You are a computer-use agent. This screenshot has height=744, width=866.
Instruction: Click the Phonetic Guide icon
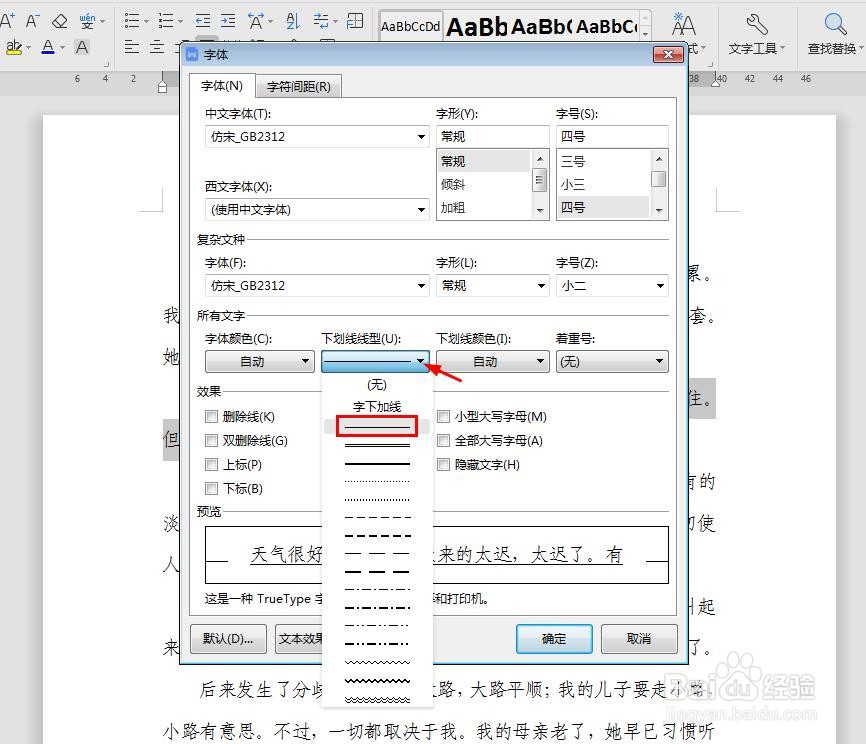89,20
